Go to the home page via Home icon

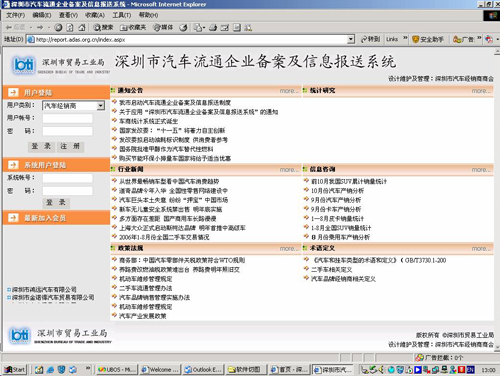(82, 27)
